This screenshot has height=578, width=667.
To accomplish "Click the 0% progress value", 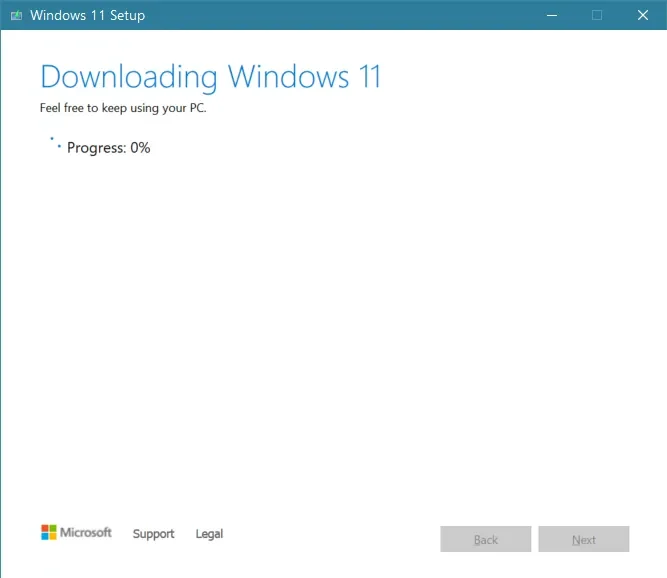I will pyautogui.click(x=140, y=148).
